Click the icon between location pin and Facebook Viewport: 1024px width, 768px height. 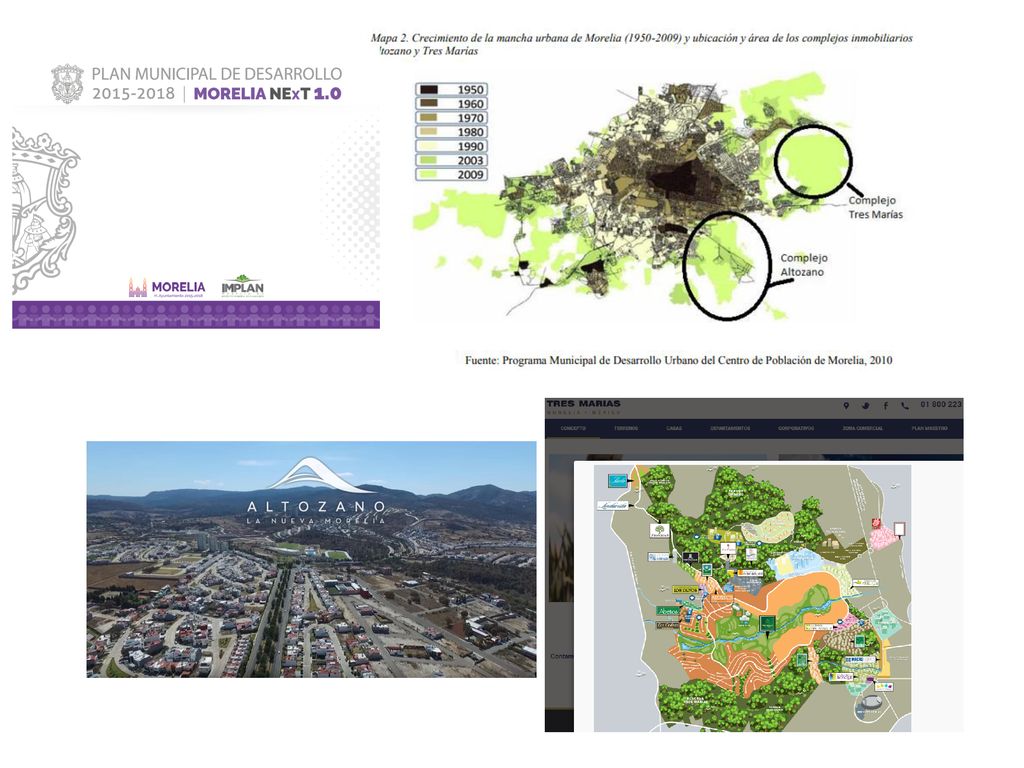(x=865, y=406)
